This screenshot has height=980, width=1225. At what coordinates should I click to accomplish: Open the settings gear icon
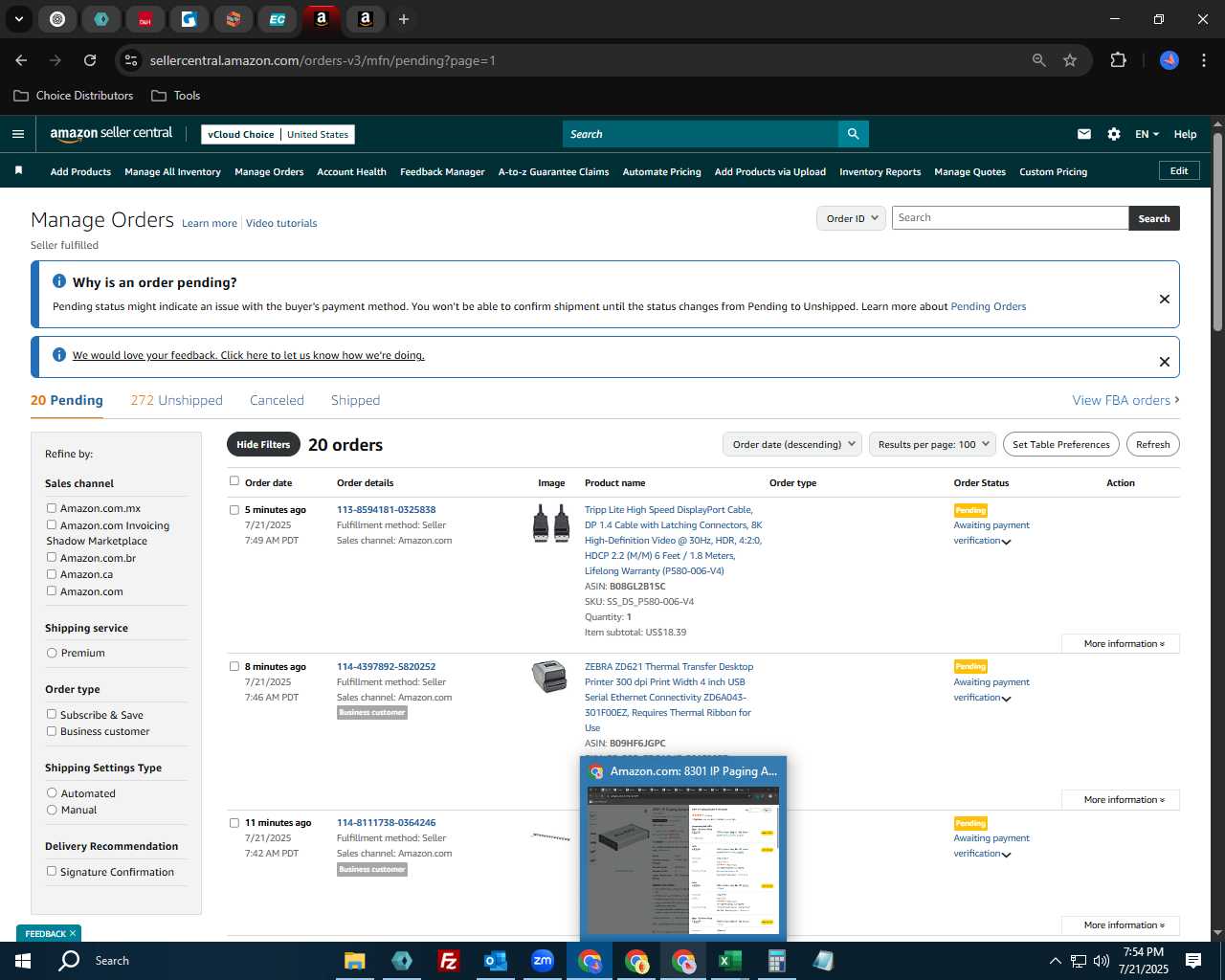click(1114, 134)
